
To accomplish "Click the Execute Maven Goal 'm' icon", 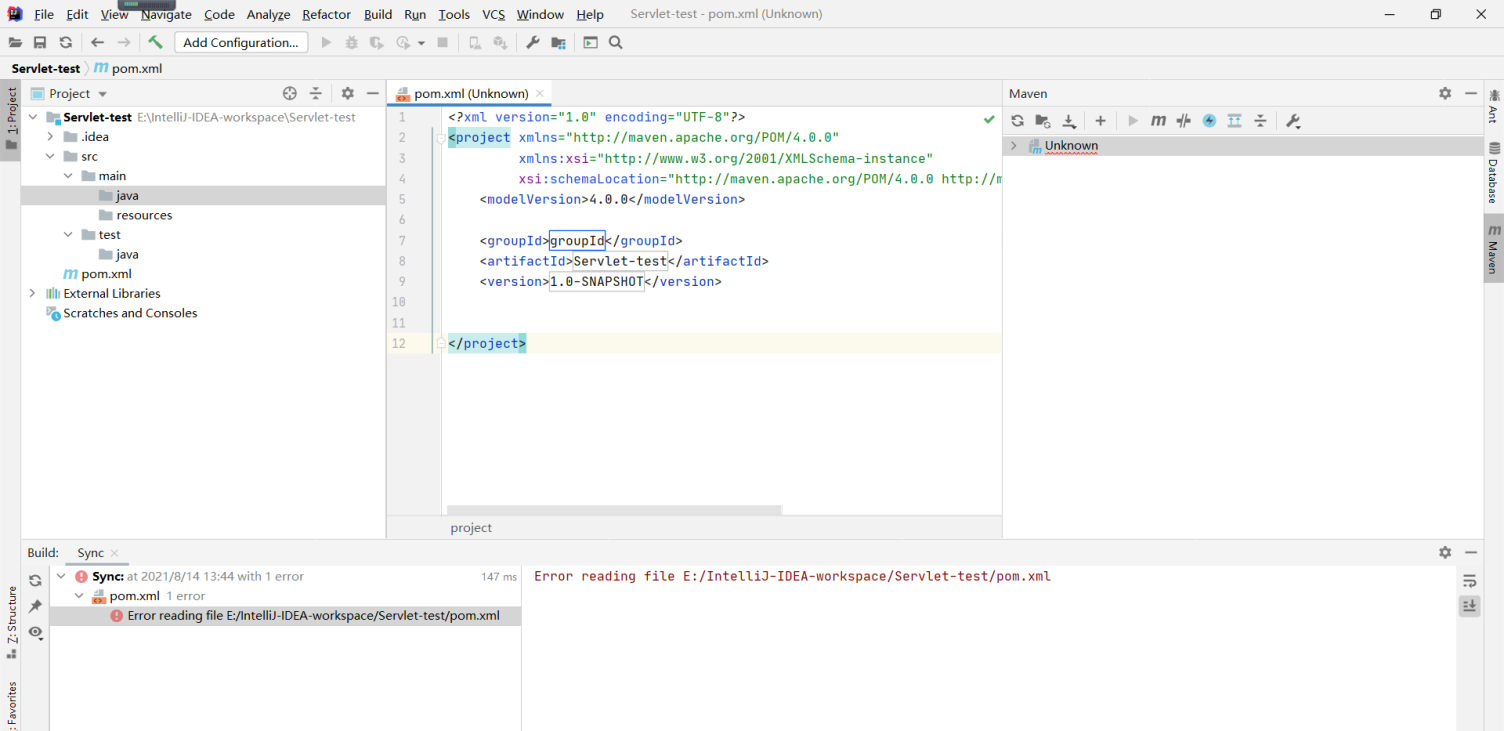I will (1158, 121).
